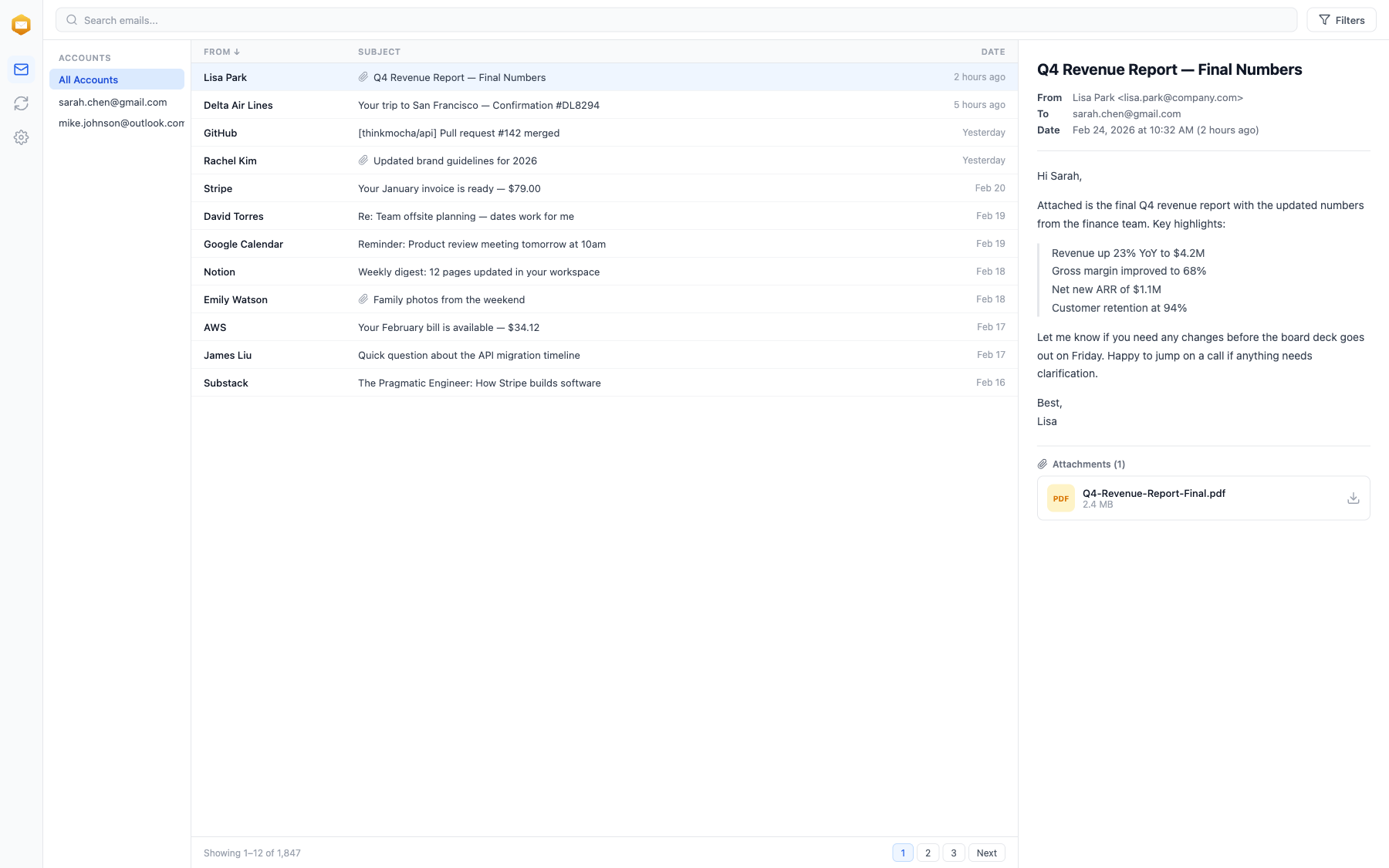Click the orange hexagon app logo
The image size is (1389, 868).
pos(21,24)
